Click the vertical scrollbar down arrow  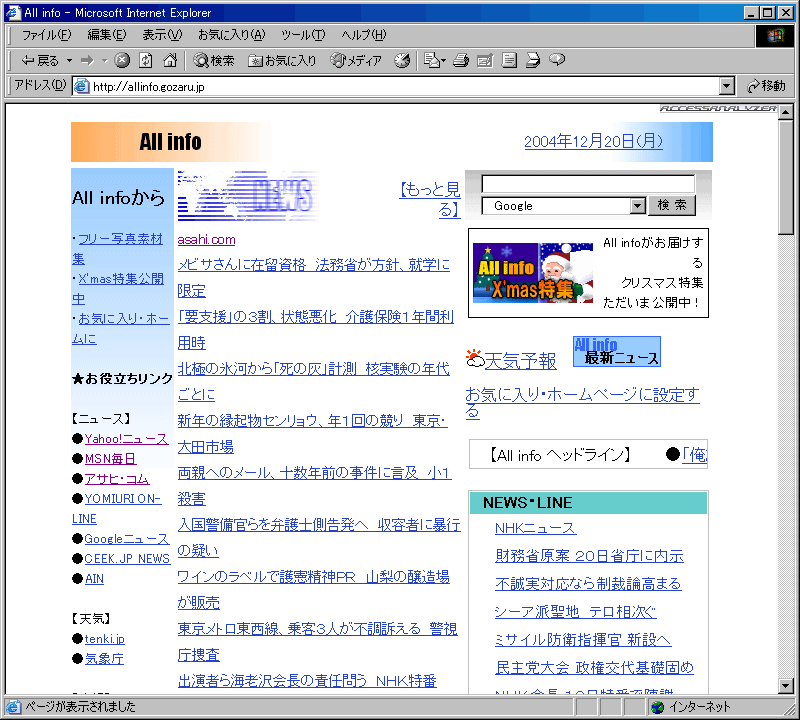point(786,685)
